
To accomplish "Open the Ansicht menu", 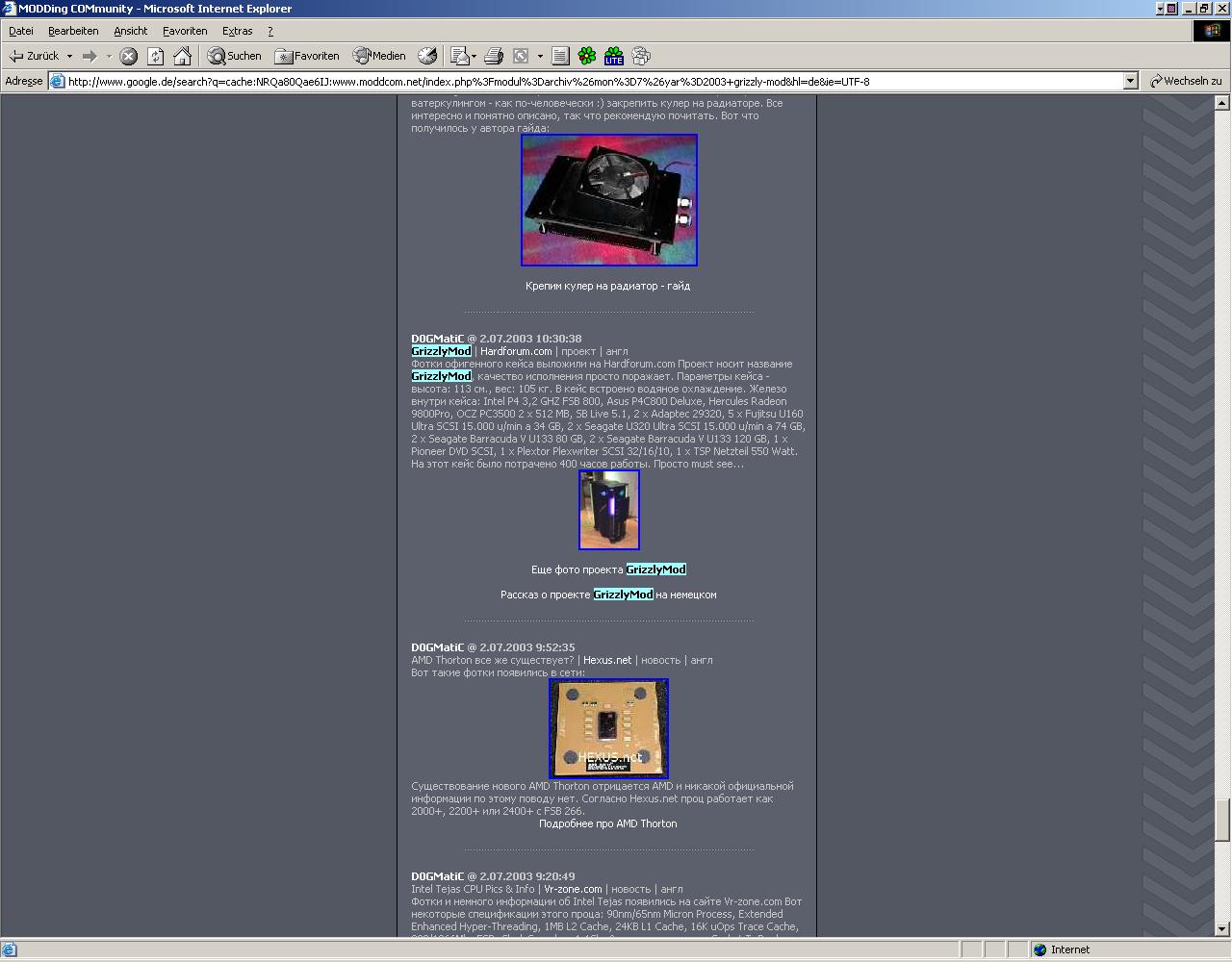I will [x=130, y=31].
